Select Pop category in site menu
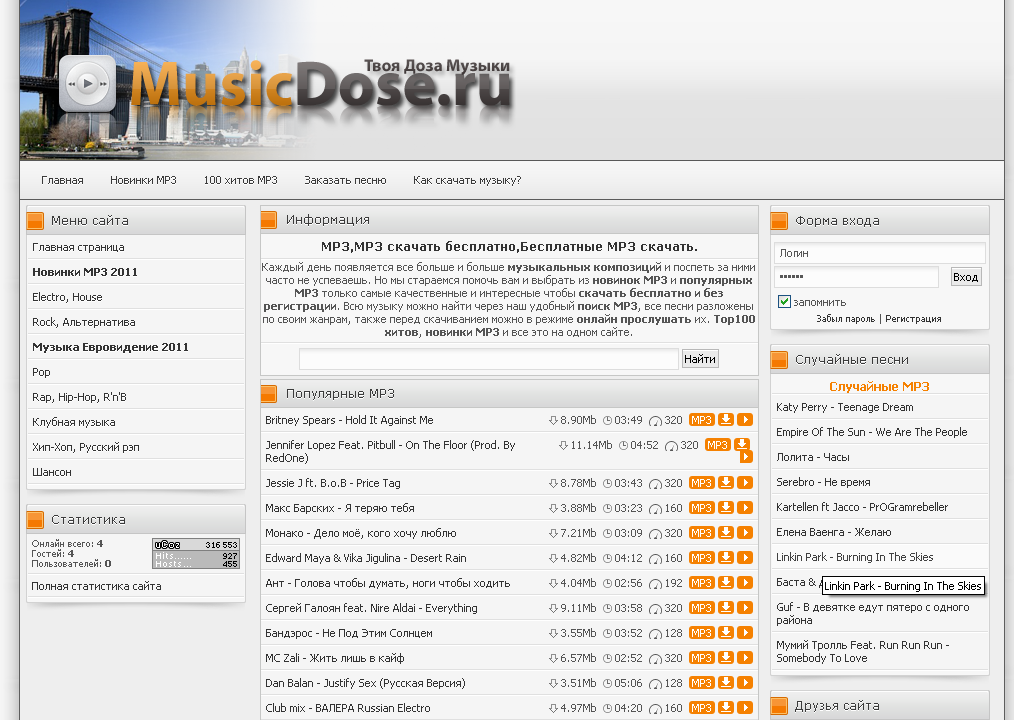 point(41,372)
